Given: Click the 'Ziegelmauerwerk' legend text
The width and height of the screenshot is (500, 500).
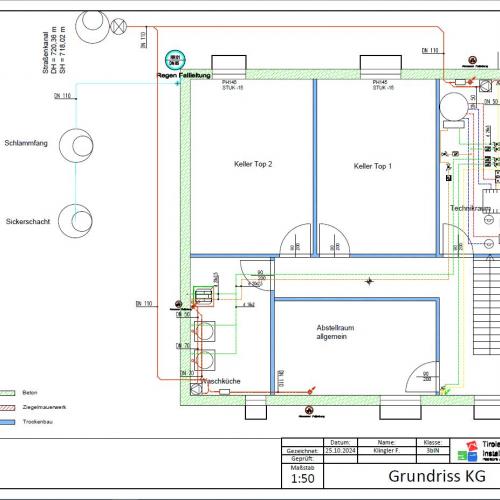Looking at the screenshot, I should (x=44, y=407).
